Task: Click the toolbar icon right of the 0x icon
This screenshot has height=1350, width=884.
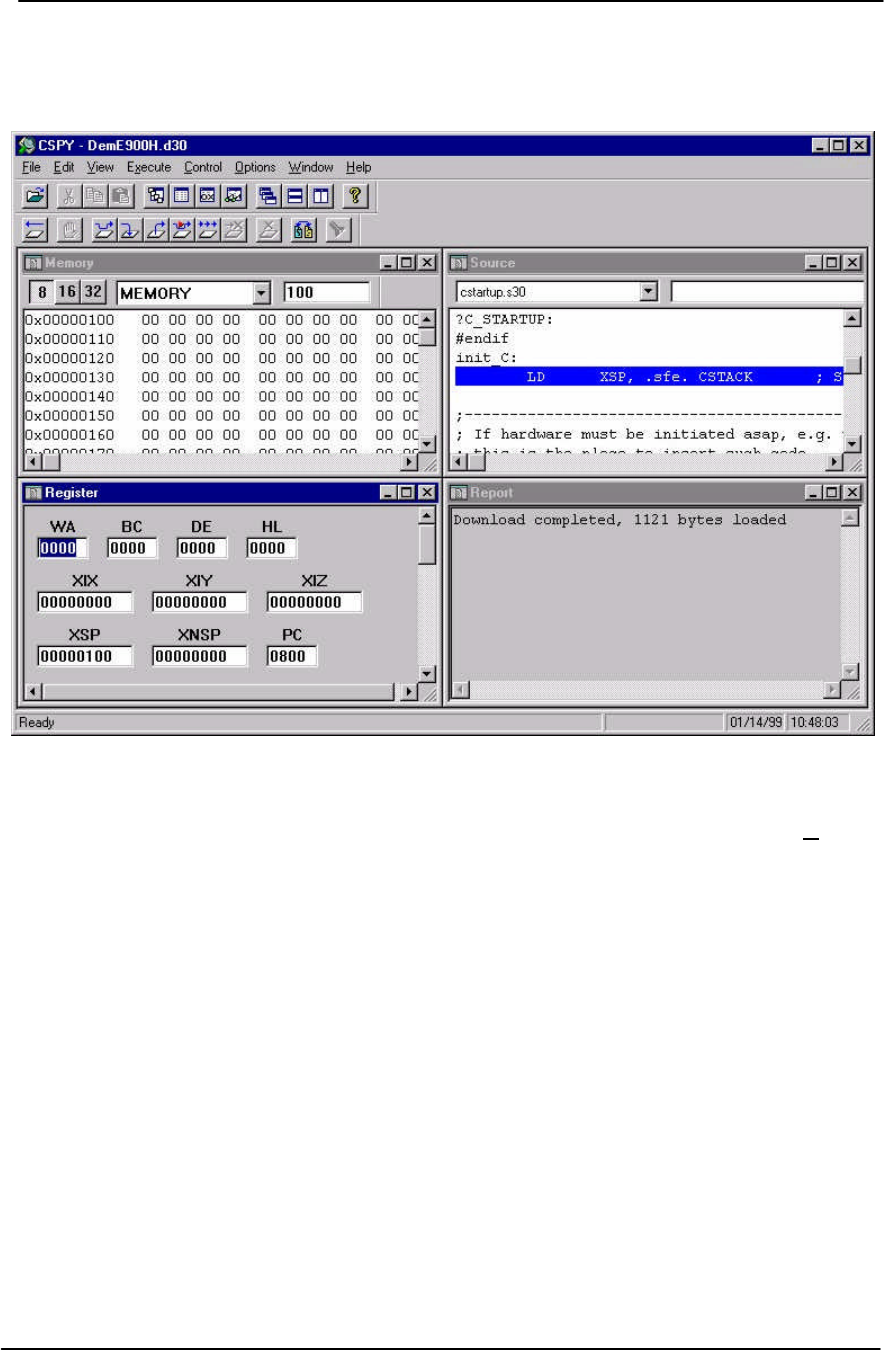Action: tap(233, 197)
